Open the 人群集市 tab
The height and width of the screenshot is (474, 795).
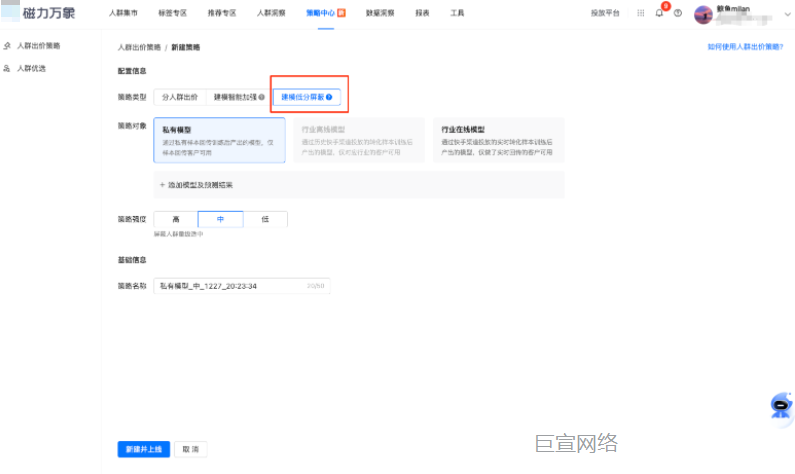(123, 13)
